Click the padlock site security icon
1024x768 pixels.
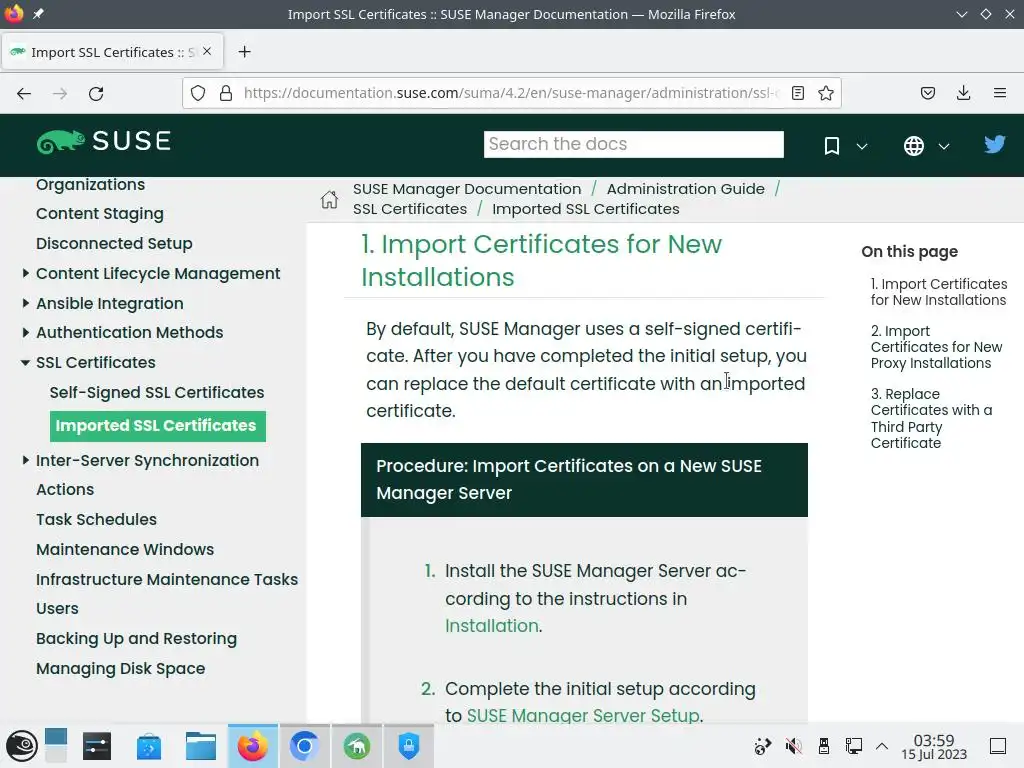[x=226, y=93]
